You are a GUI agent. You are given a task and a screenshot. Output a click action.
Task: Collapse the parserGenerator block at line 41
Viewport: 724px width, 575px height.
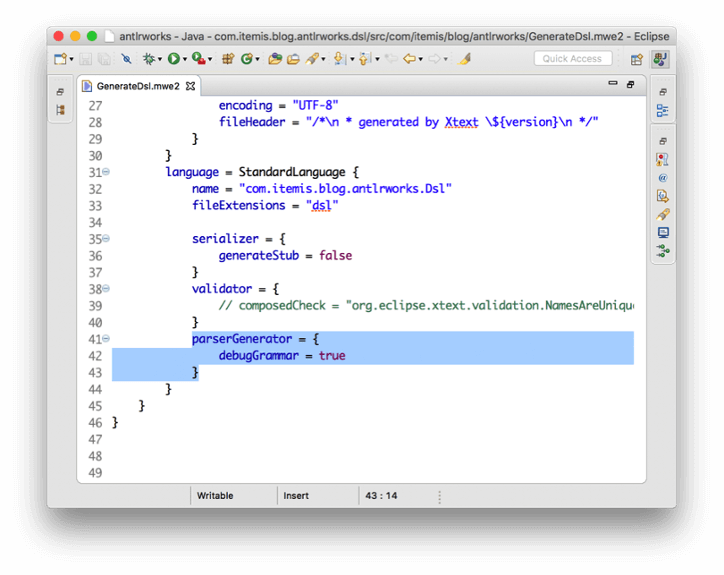point(106,339)
